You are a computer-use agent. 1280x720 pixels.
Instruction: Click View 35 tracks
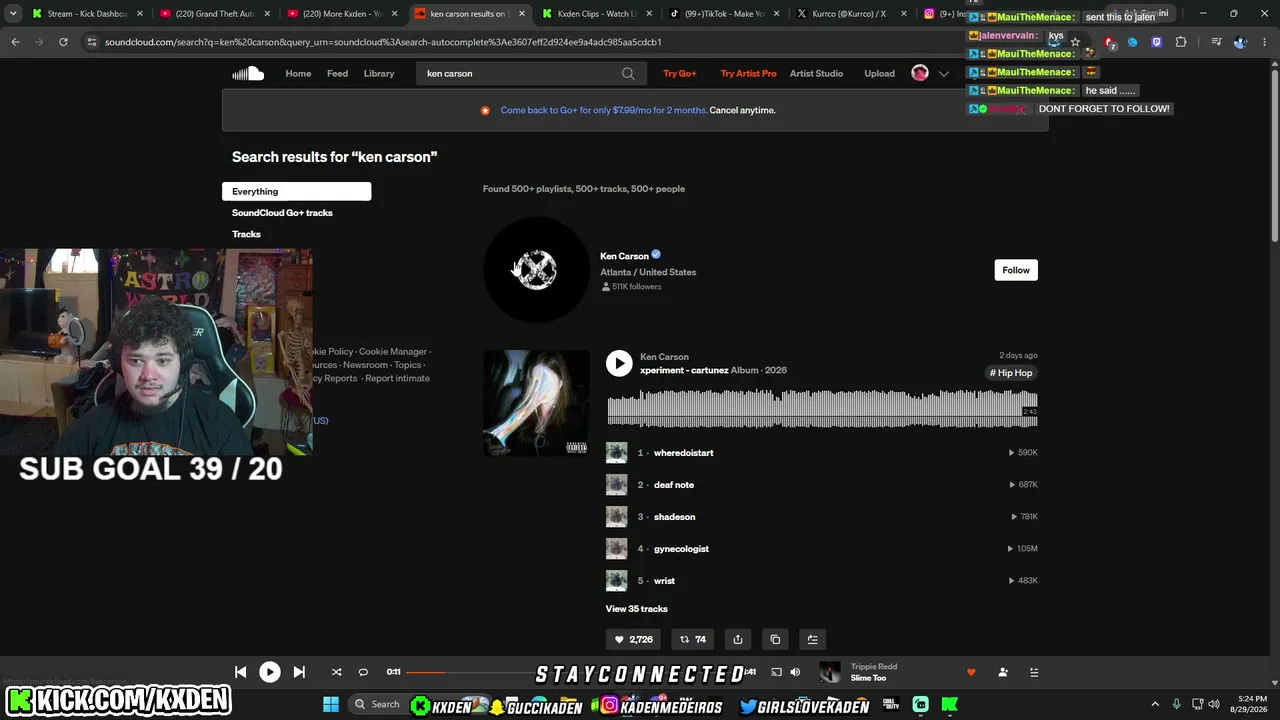pos(636,609)
